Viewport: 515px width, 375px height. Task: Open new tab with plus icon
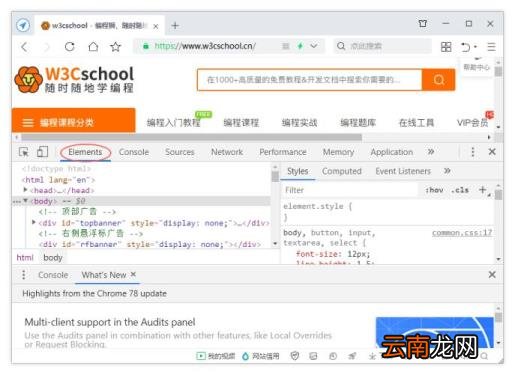(175, 25)
